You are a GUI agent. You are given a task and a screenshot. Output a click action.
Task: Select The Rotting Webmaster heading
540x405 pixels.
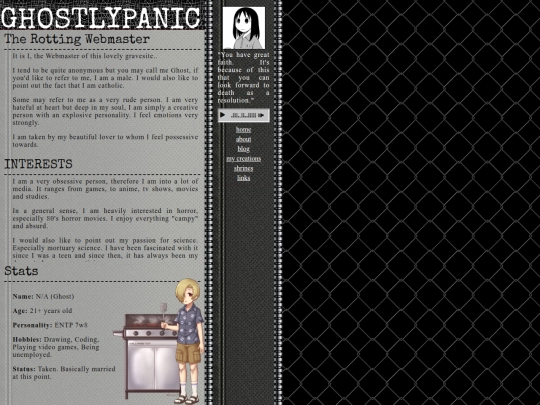[77, 39]
